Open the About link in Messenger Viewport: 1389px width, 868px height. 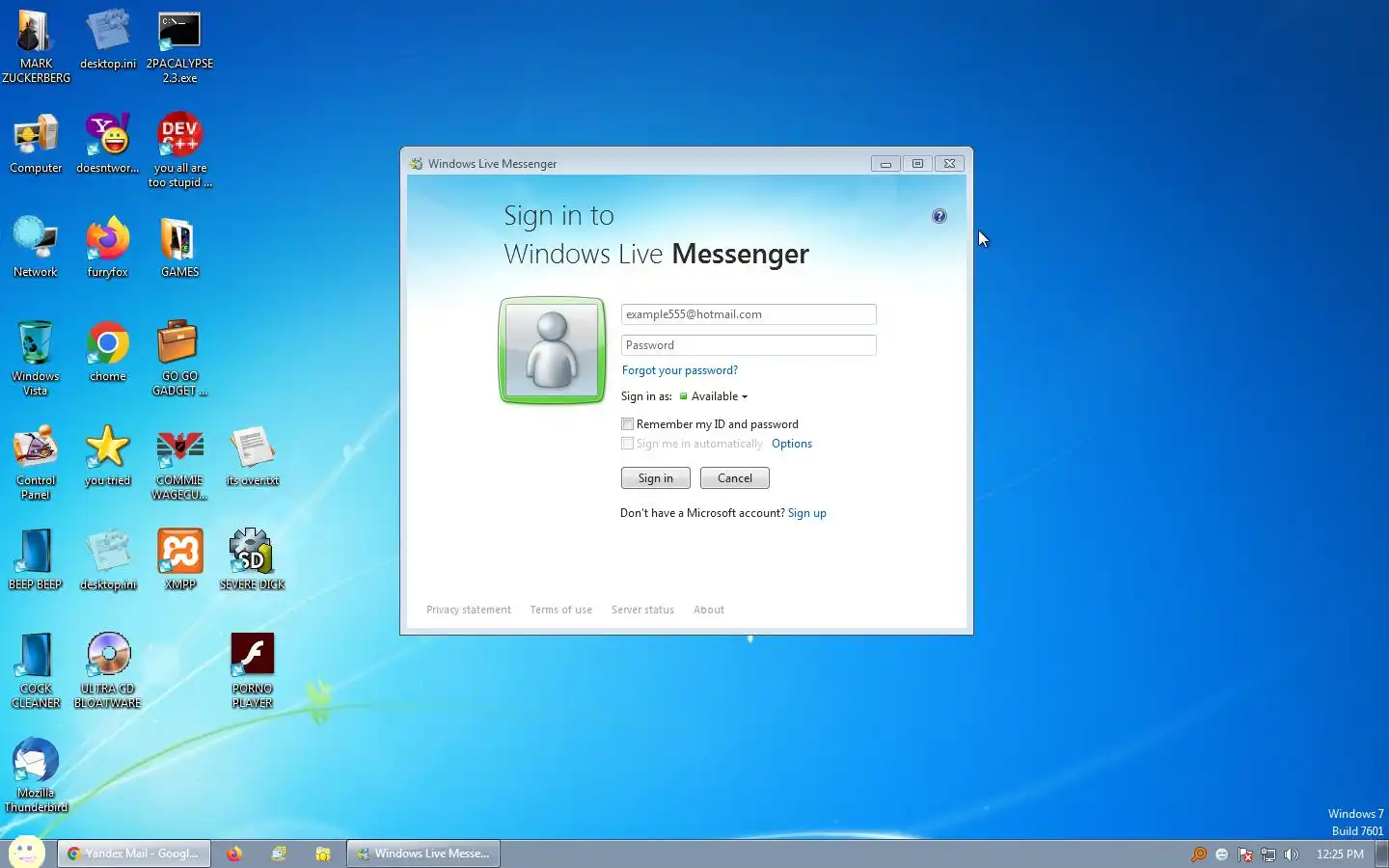pyautogui.click(x=709, y=610)
